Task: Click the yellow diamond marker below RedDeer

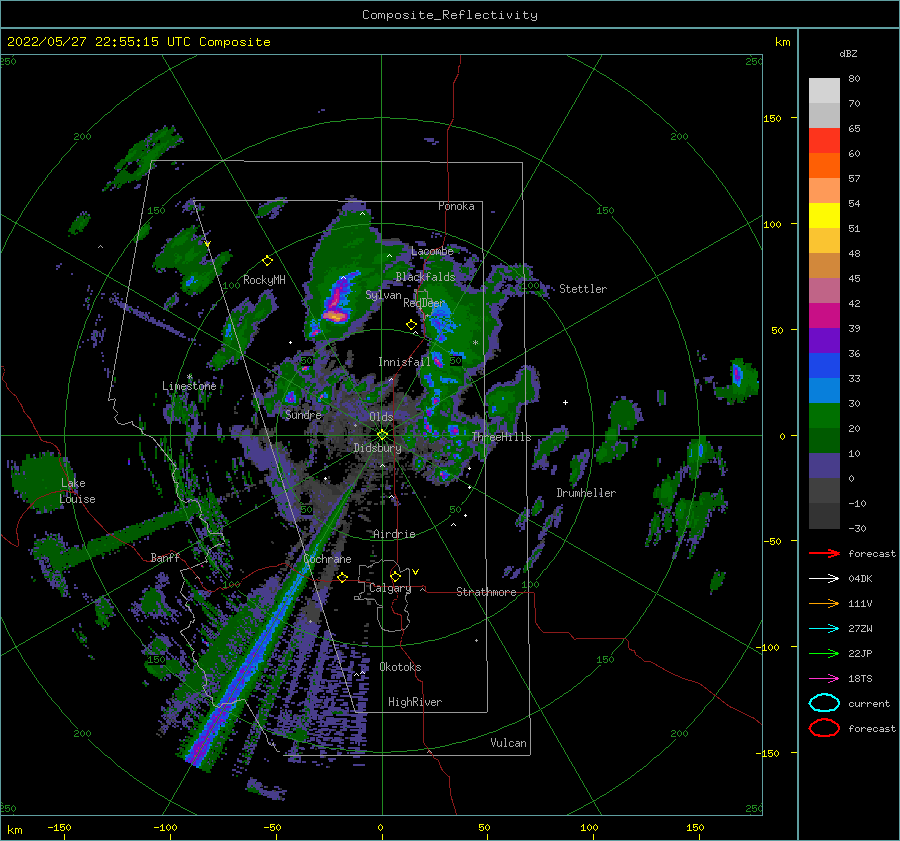Action: (411, 324)
